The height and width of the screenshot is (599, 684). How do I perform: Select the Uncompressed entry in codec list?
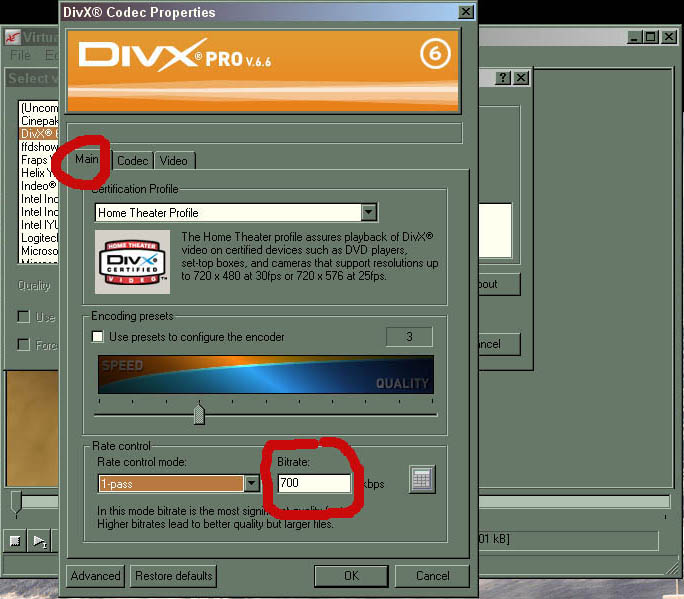click(39, 108)
